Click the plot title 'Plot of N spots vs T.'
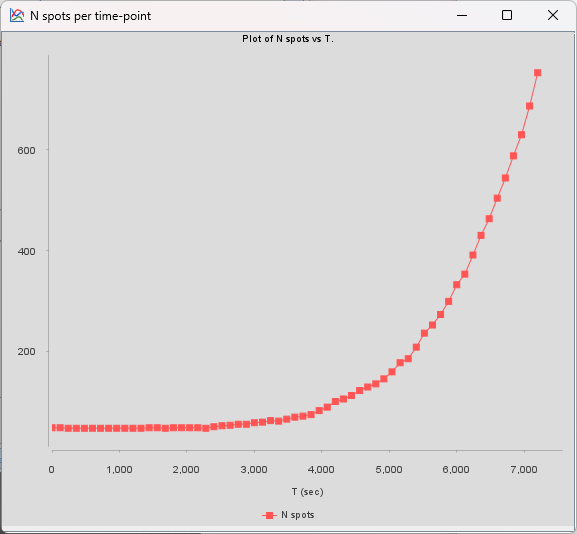This screenshot has height=534, width=577. point(288,39)
